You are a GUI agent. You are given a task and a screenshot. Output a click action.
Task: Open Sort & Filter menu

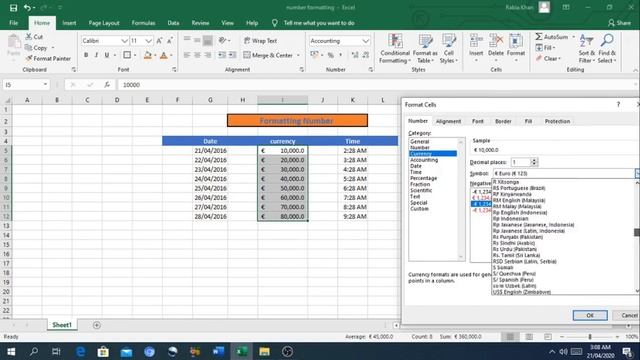coord(587,49)
